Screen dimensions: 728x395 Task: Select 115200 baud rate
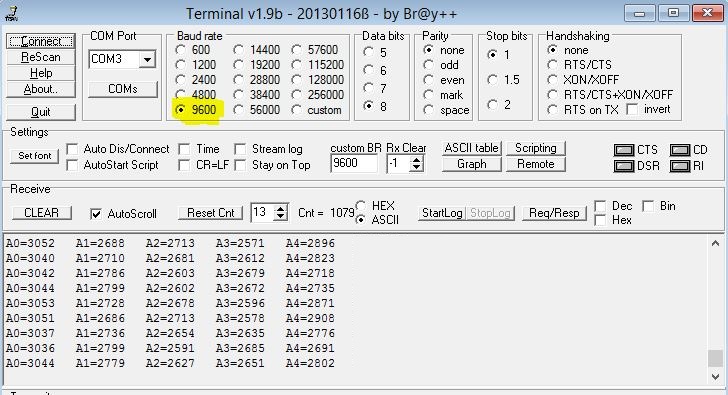296,65
